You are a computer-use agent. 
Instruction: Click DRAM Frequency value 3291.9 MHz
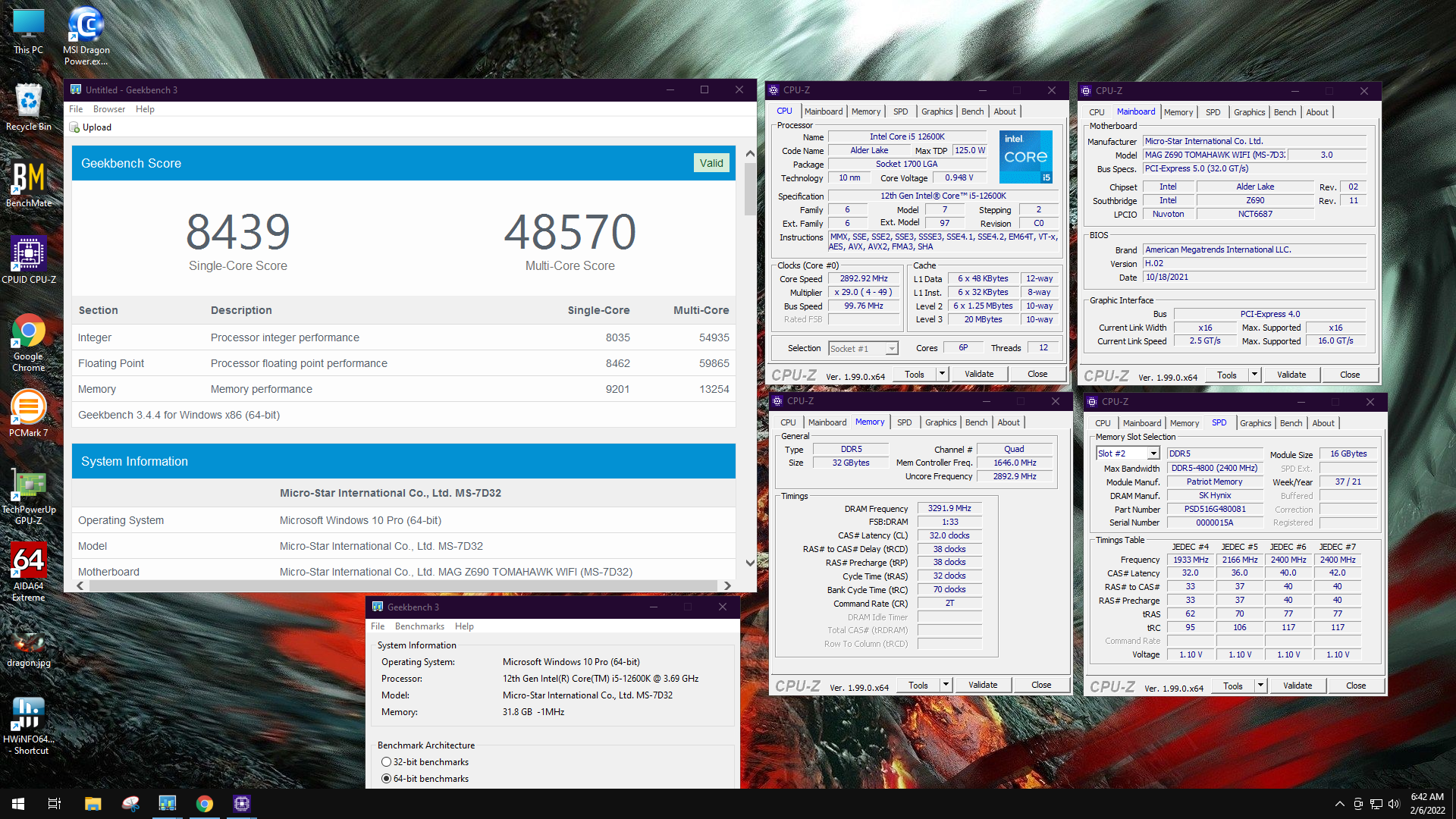coord(949,508)
